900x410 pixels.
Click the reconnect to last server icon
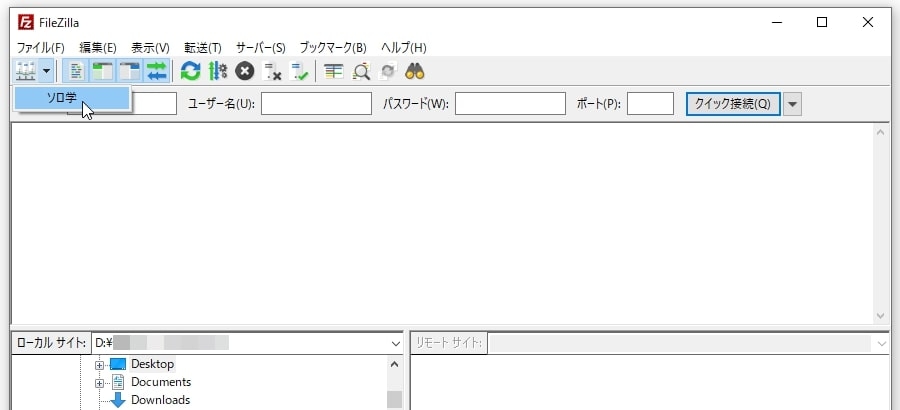299,71
